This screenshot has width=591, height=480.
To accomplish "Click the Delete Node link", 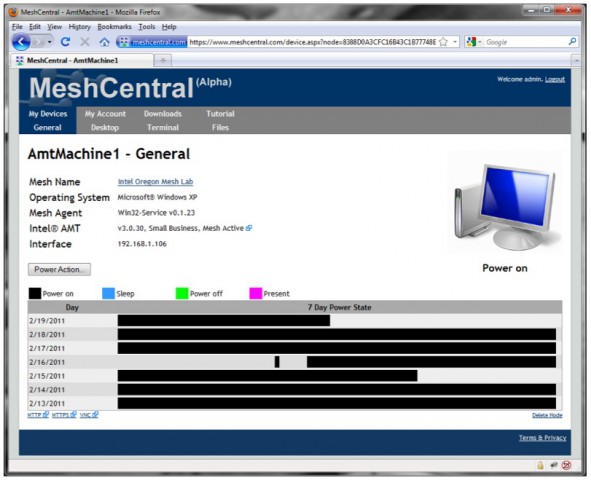I will click(547, 415).
